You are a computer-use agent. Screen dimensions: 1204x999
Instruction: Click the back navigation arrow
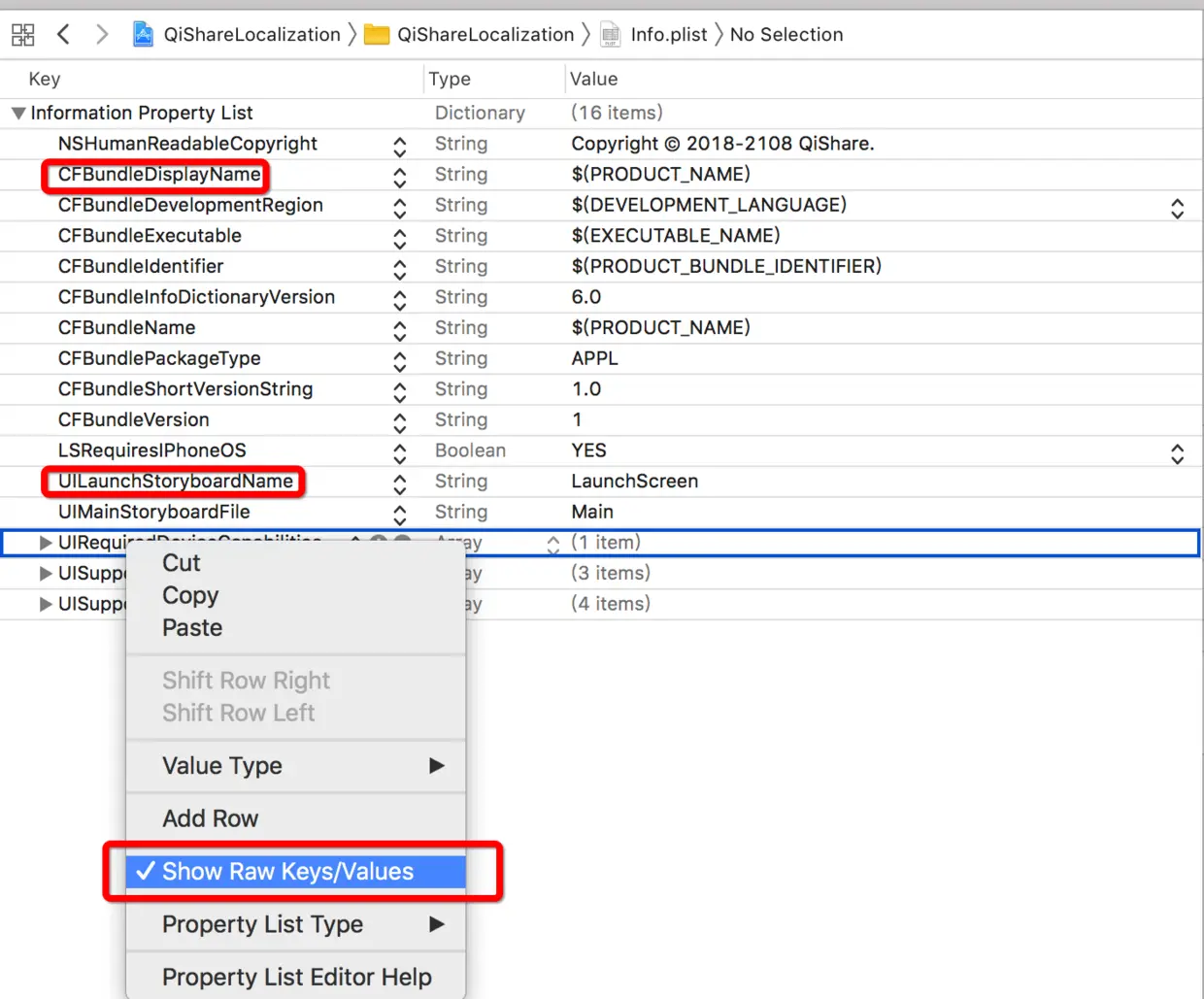pos(63,34)
